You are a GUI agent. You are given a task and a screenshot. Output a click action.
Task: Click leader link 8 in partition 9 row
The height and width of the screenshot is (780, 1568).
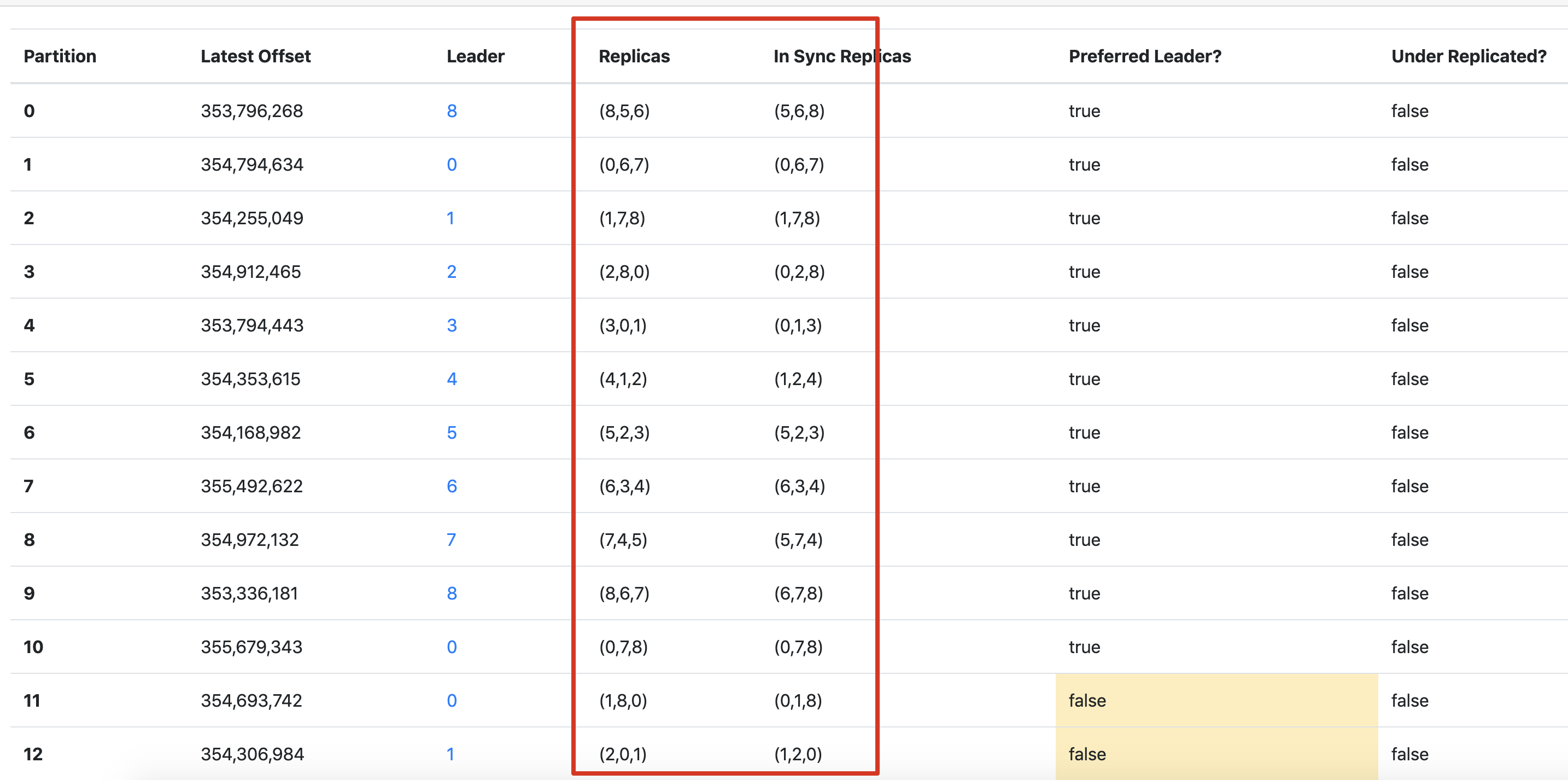(x=452, y=593)
